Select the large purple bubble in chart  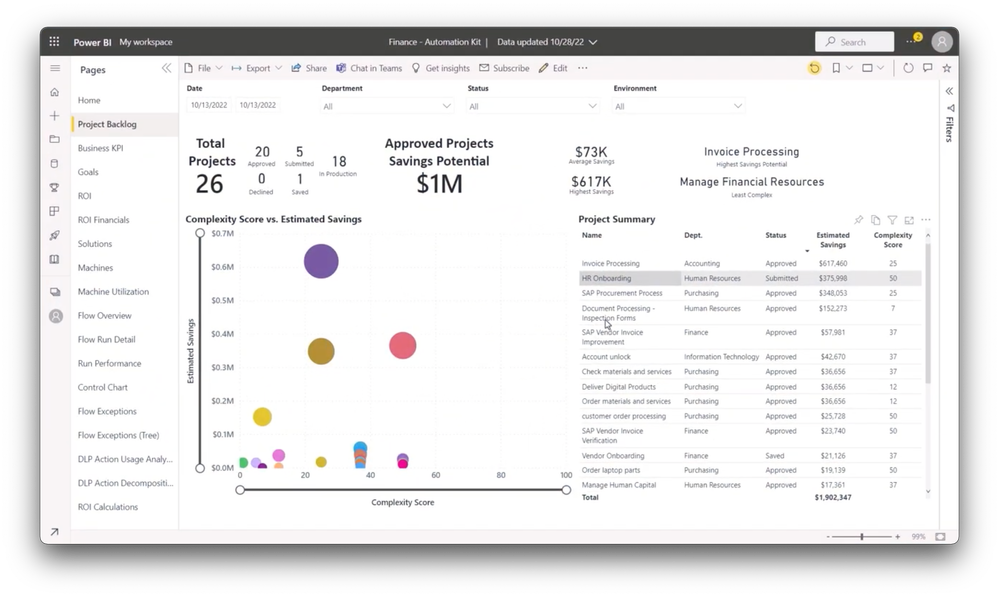[x=321, y=261]
